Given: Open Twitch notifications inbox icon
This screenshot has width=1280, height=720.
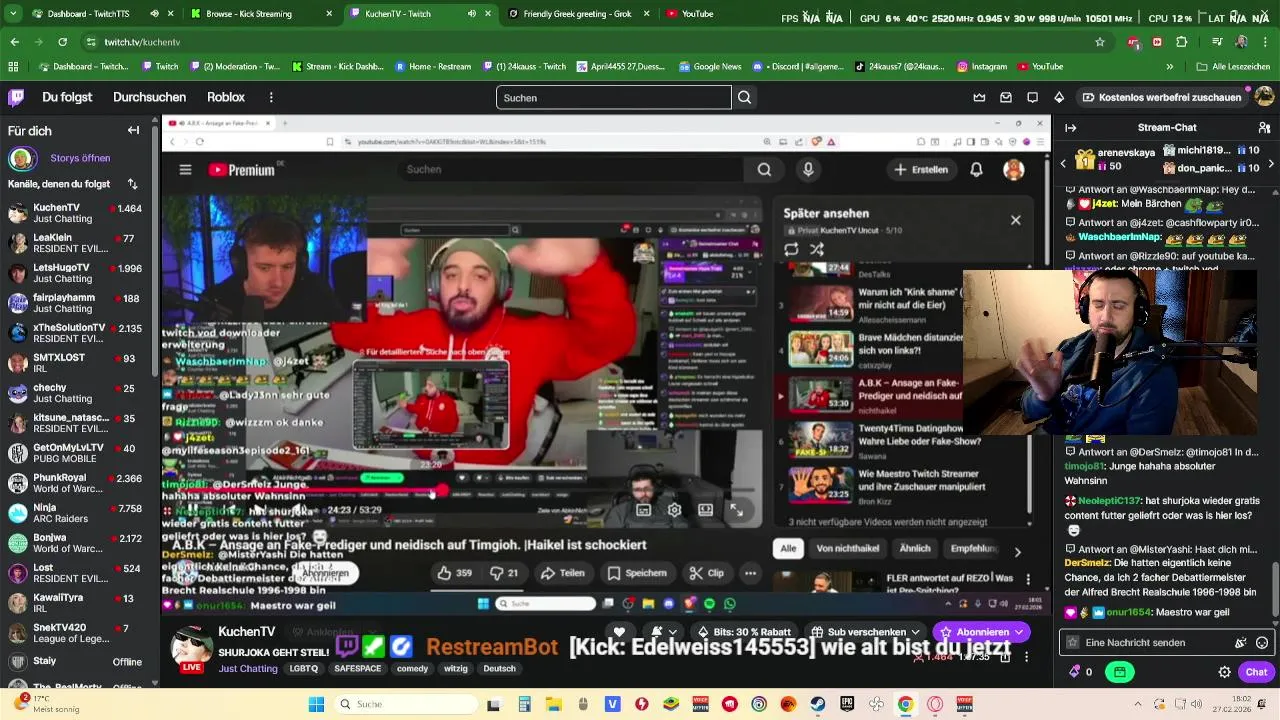Looking at the screenshot, I should coord(1006,97).
